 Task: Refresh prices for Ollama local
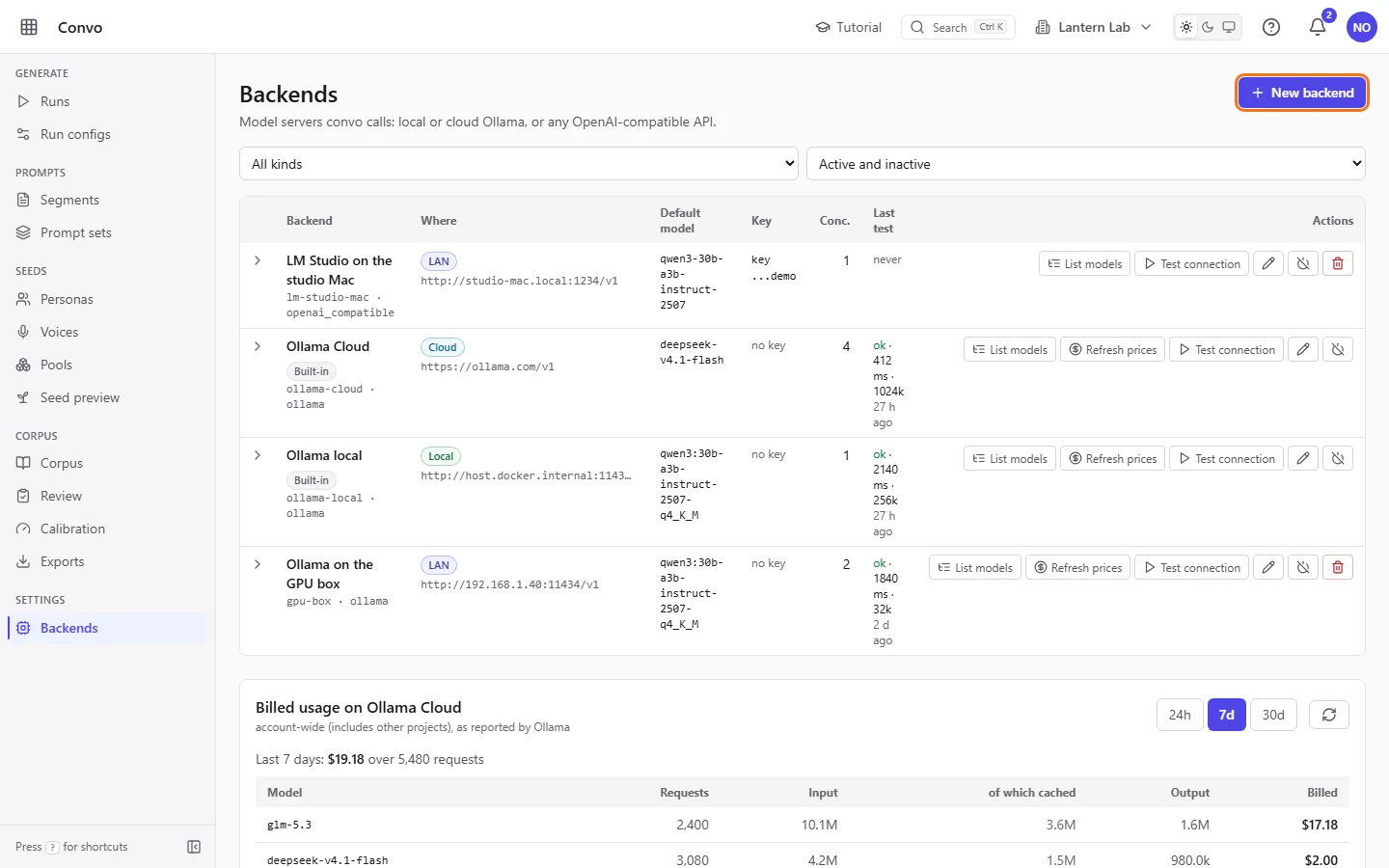[1113, 458]
